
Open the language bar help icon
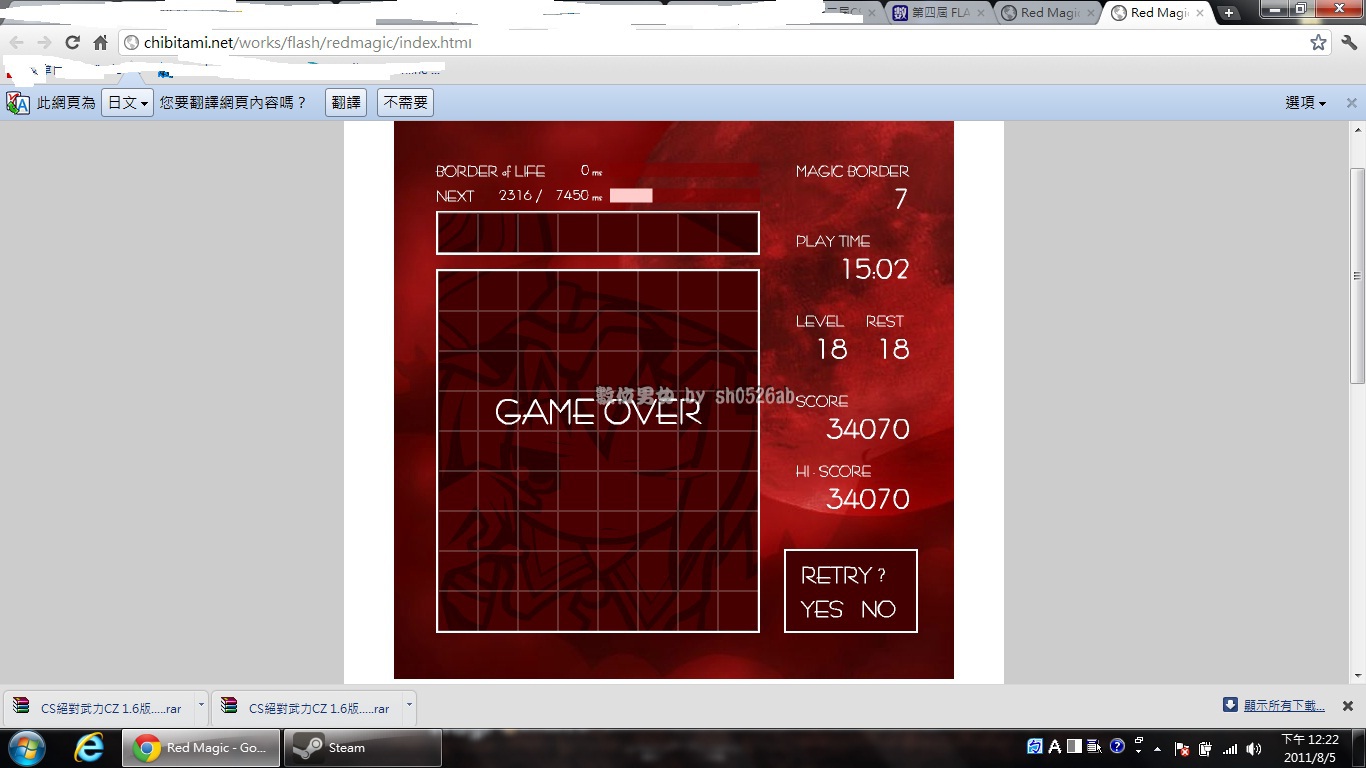click(x=1117, y=746)
